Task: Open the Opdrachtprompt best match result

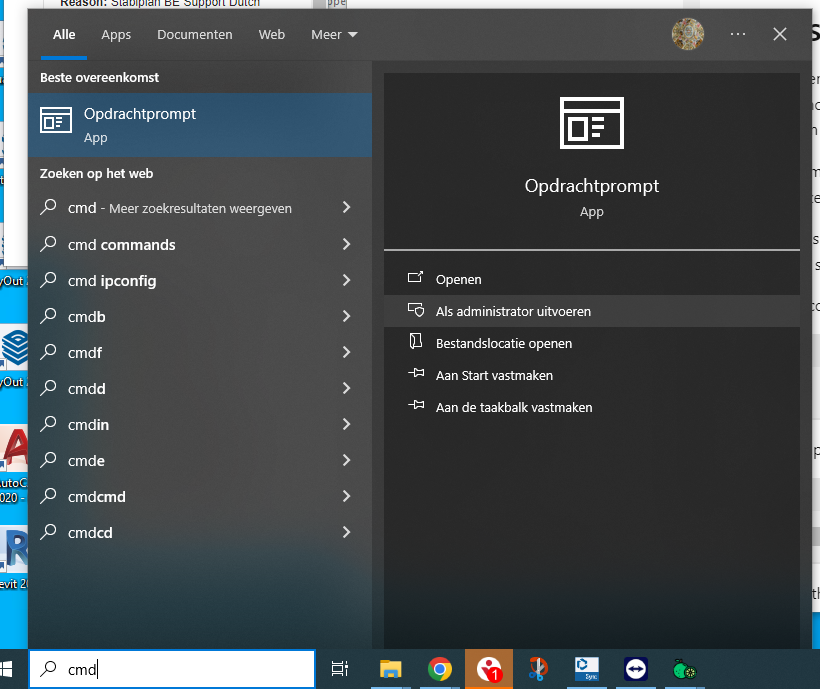Action: (200, 125)
